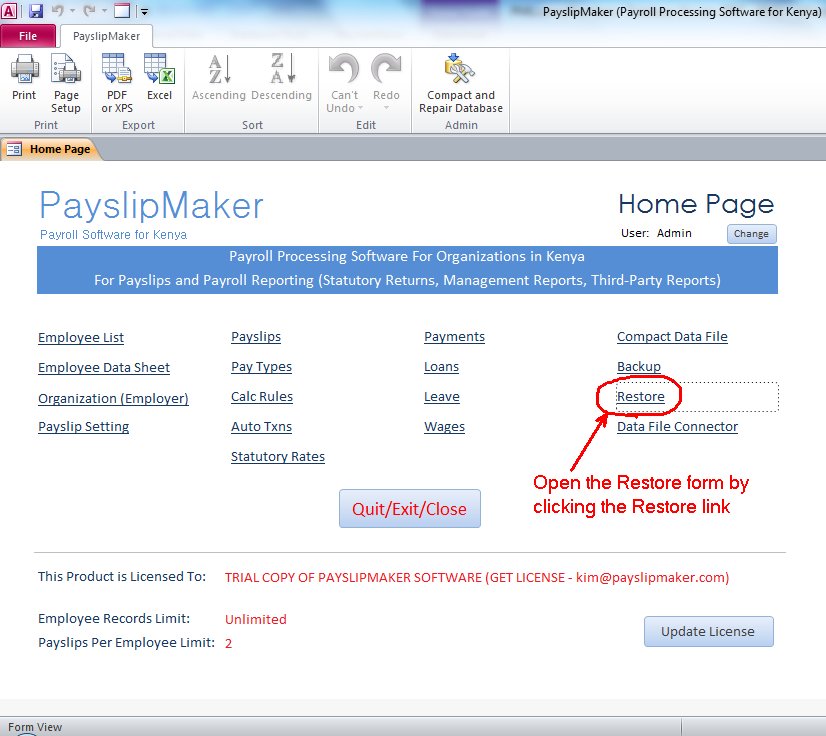
Task: Open the Payments link
Action: click(x=454, y=337)
